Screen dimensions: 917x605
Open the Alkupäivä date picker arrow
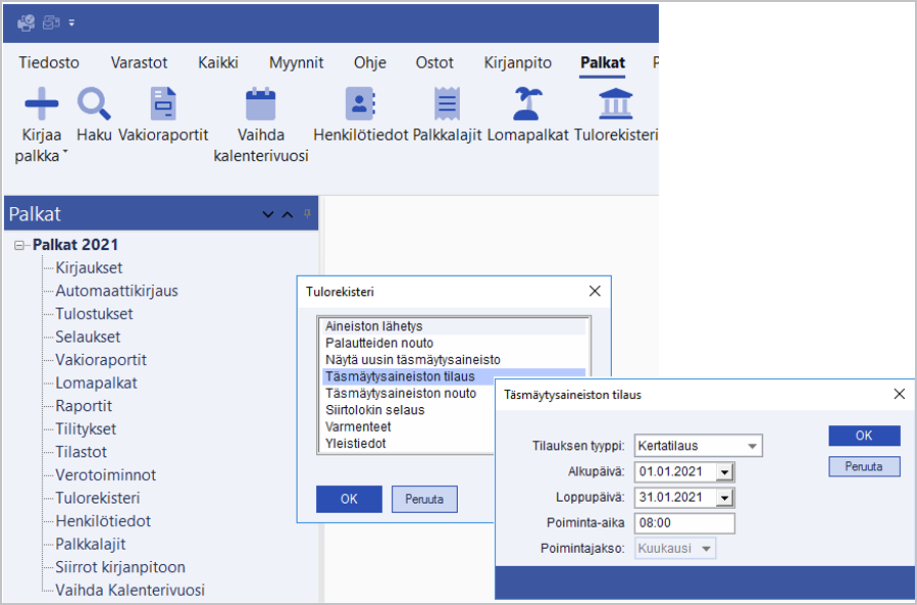[x=725, y=471]
